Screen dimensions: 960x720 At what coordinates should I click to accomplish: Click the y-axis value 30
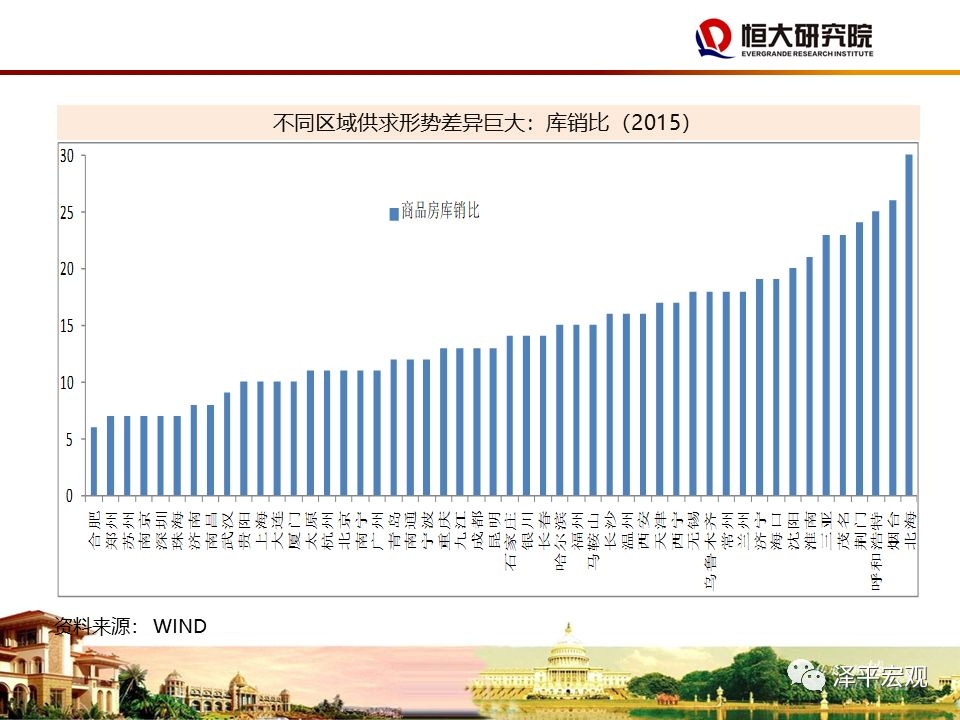(x=67, y=156)
